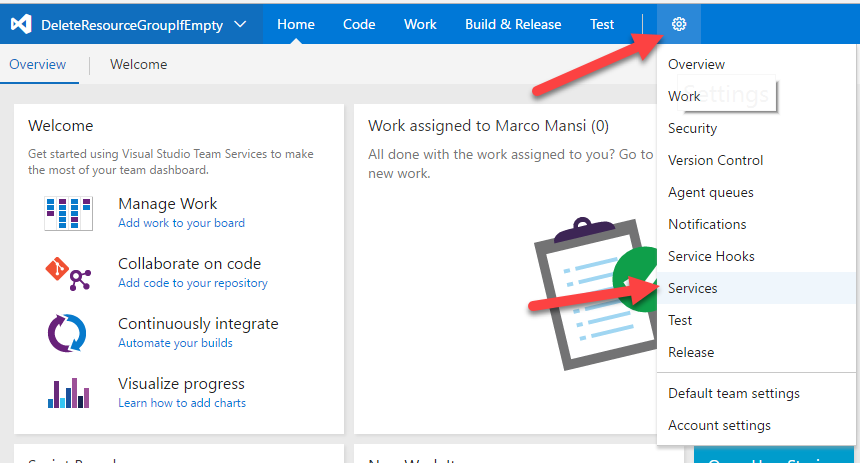Click the Continuously integrate build icon
The height and width of the screenshot is (463, 860).
pyautogui.click(x=68, y=333)
